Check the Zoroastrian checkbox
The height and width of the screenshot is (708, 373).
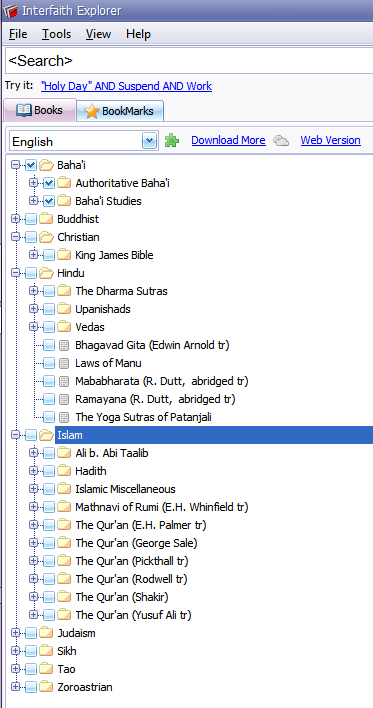[x=31, y=688]
